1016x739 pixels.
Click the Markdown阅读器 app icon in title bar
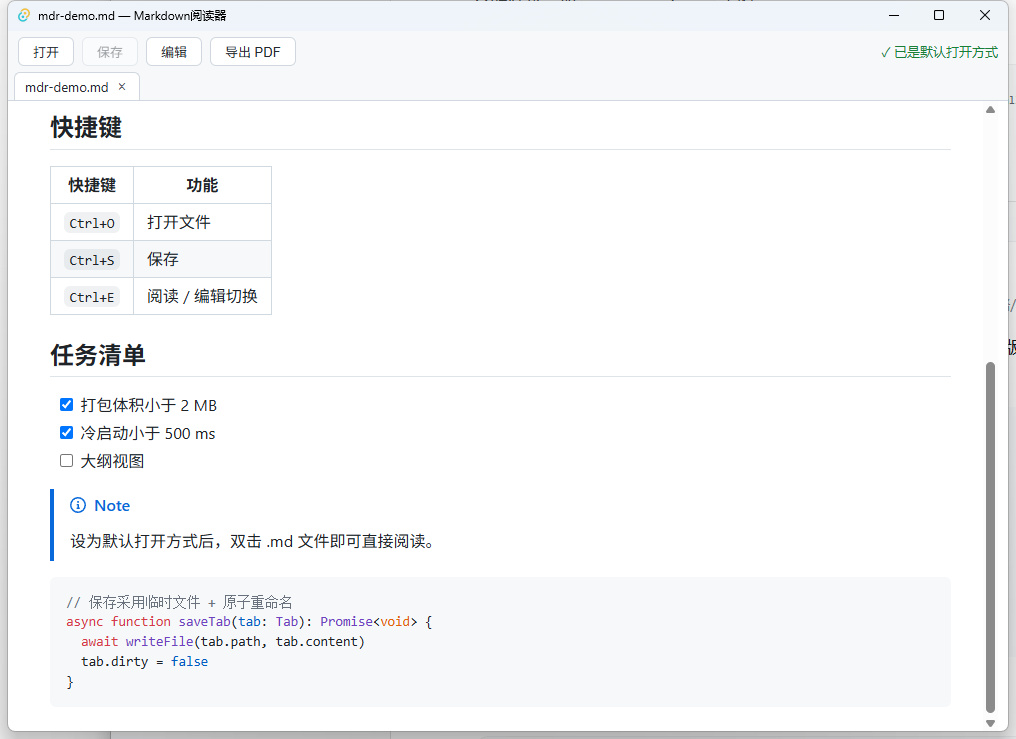pos(24,16)
